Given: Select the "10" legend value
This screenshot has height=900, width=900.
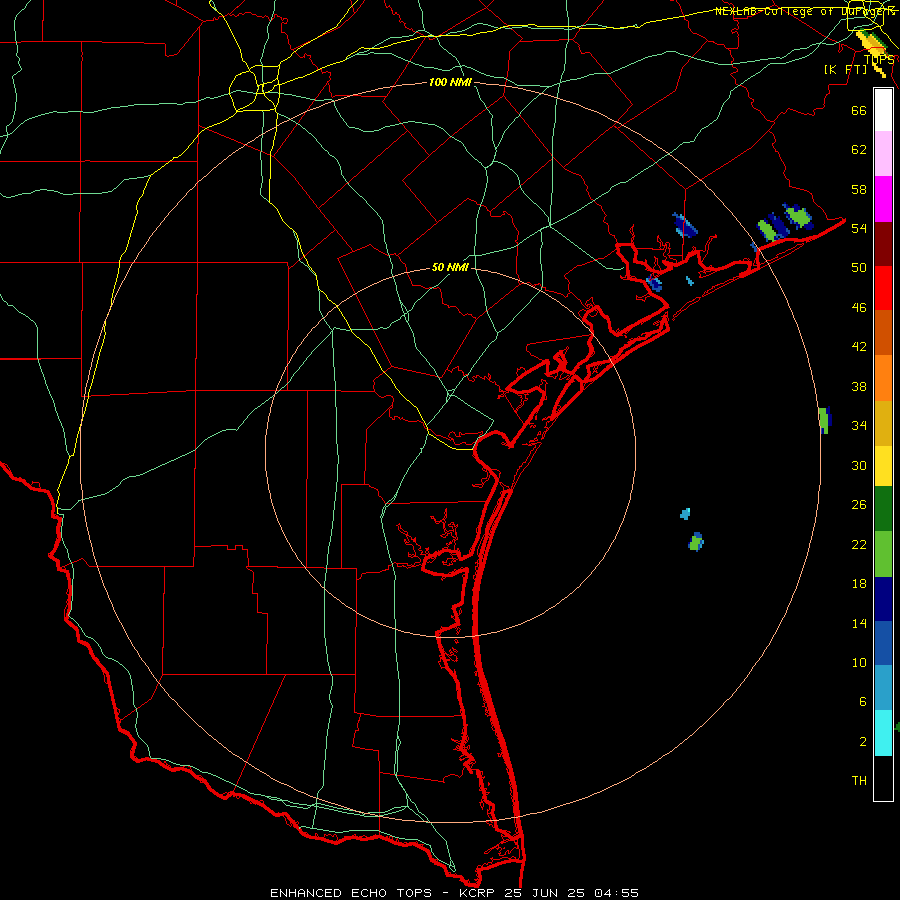Looking at the screenshot, I should point(859,662).
